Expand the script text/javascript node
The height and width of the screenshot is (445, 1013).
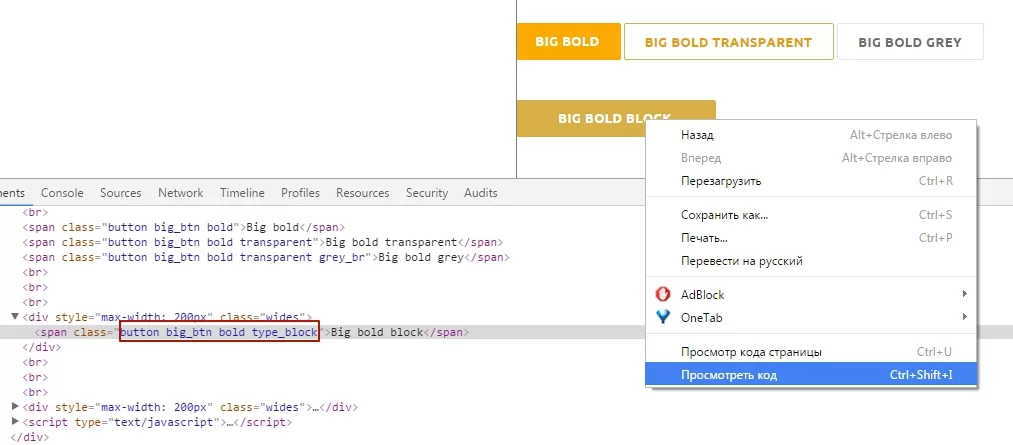click(x=16, y=422)
